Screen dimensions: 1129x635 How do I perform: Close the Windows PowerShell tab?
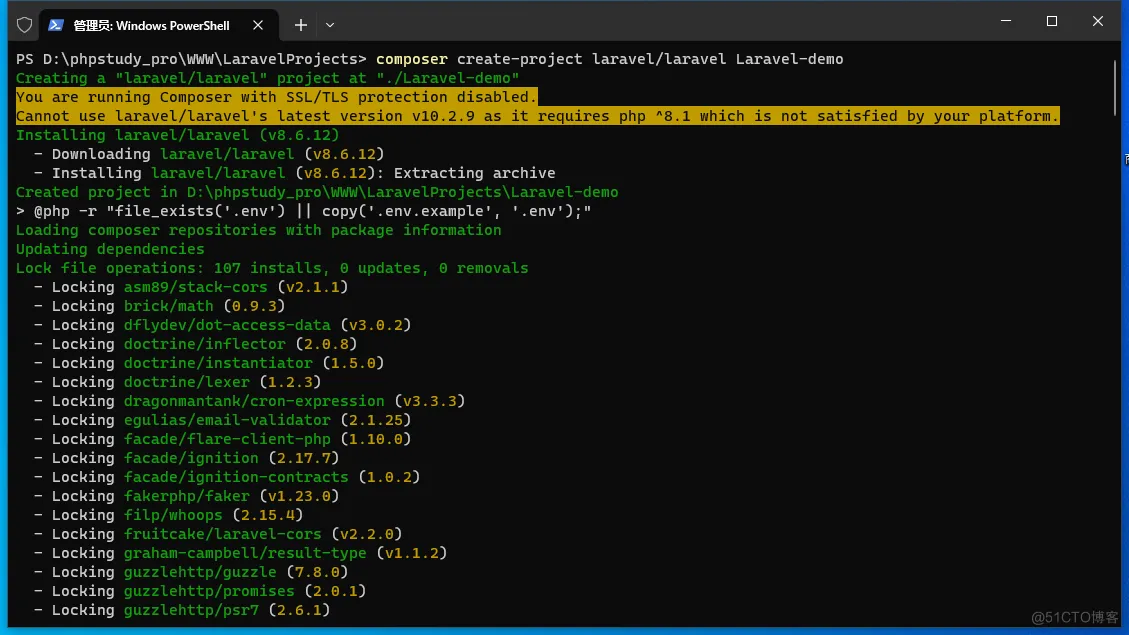click(258, 25)
